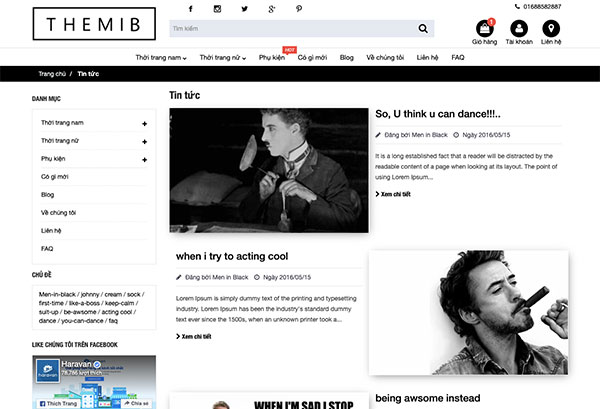Go to Trang chủ in breadcrumb

[52, 74]
